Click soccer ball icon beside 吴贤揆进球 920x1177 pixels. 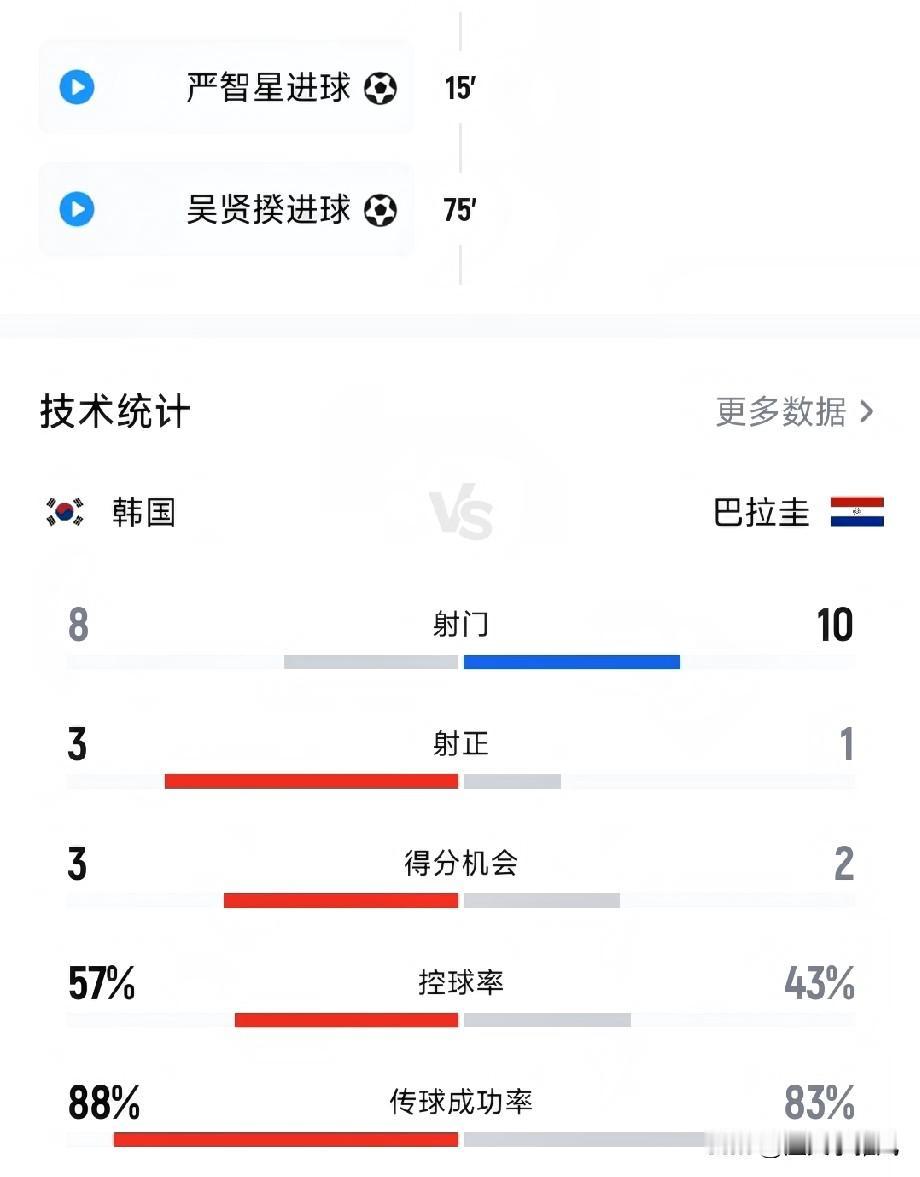[380, 211]
